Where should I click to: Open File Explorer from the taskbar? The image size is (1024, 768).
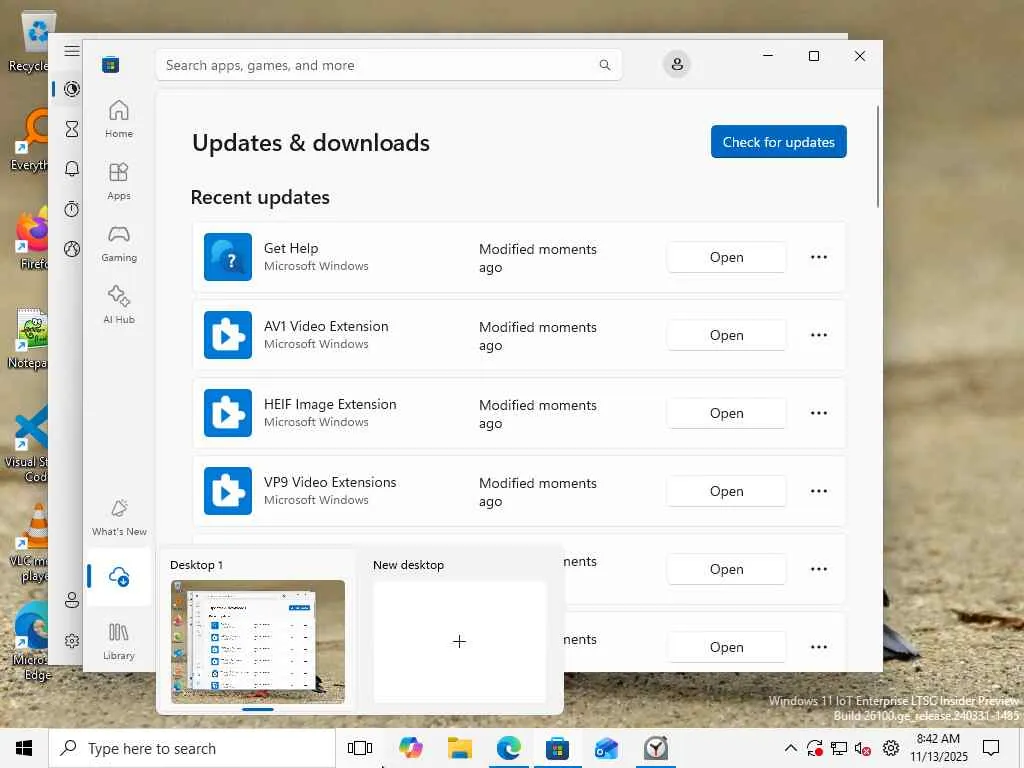460,748
